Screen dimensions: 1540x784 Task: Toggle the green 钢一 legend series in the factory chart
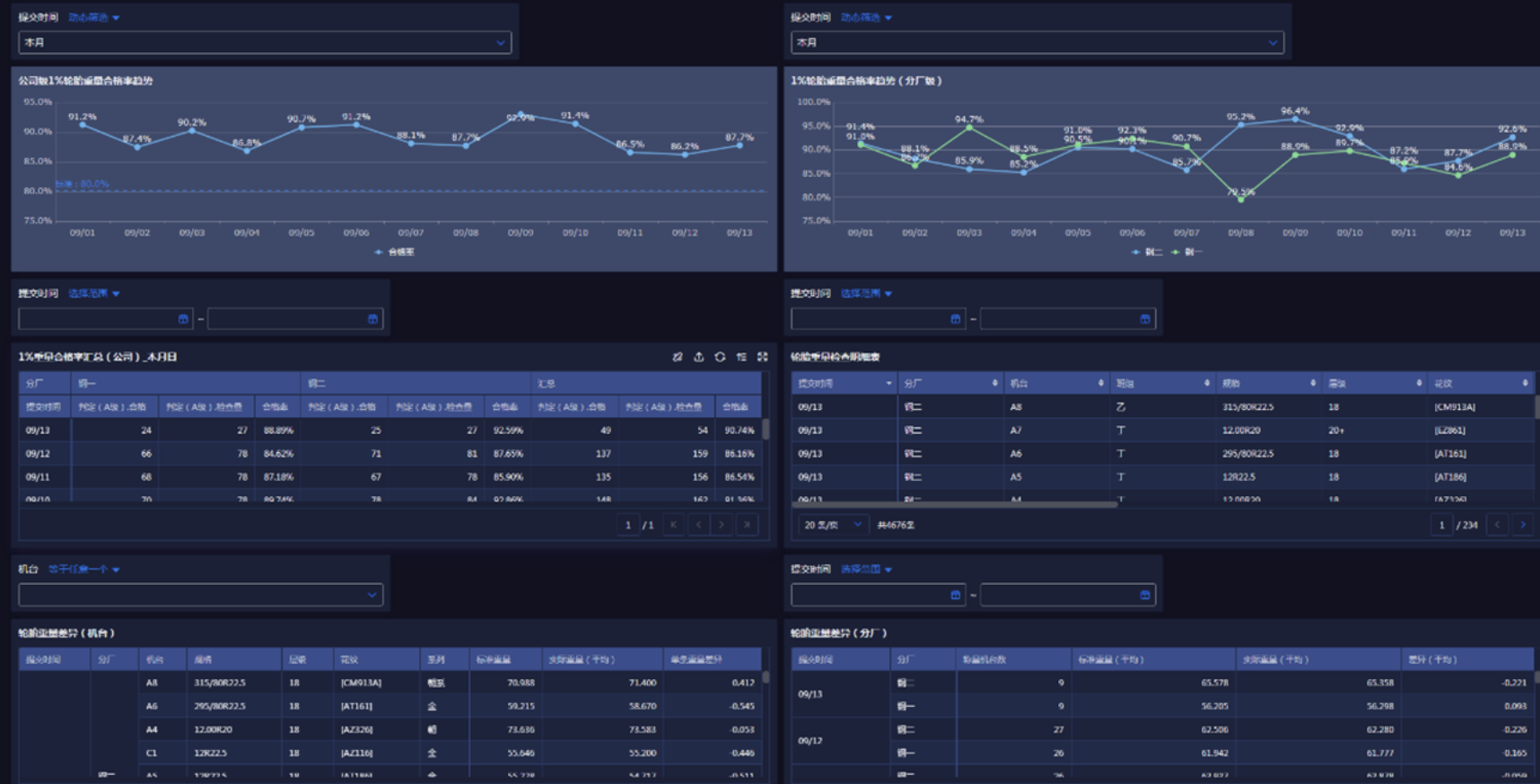point(1186,252)
